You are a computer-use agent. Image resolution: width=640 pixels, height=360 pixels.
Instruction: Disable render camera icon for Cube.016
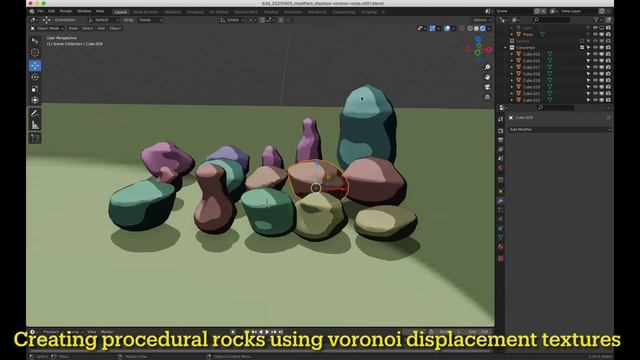pyautogui.click(x=608, y=60)
